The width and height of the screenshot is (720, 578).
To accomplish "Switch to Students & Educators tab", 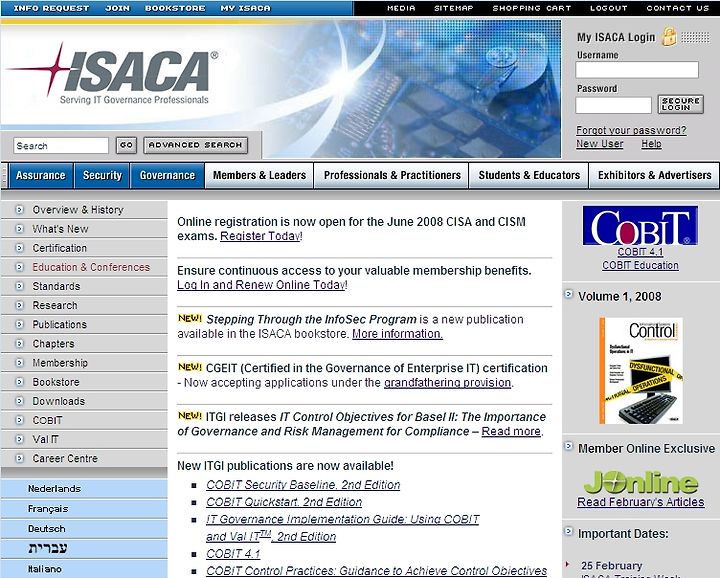I will pos(529,175).
